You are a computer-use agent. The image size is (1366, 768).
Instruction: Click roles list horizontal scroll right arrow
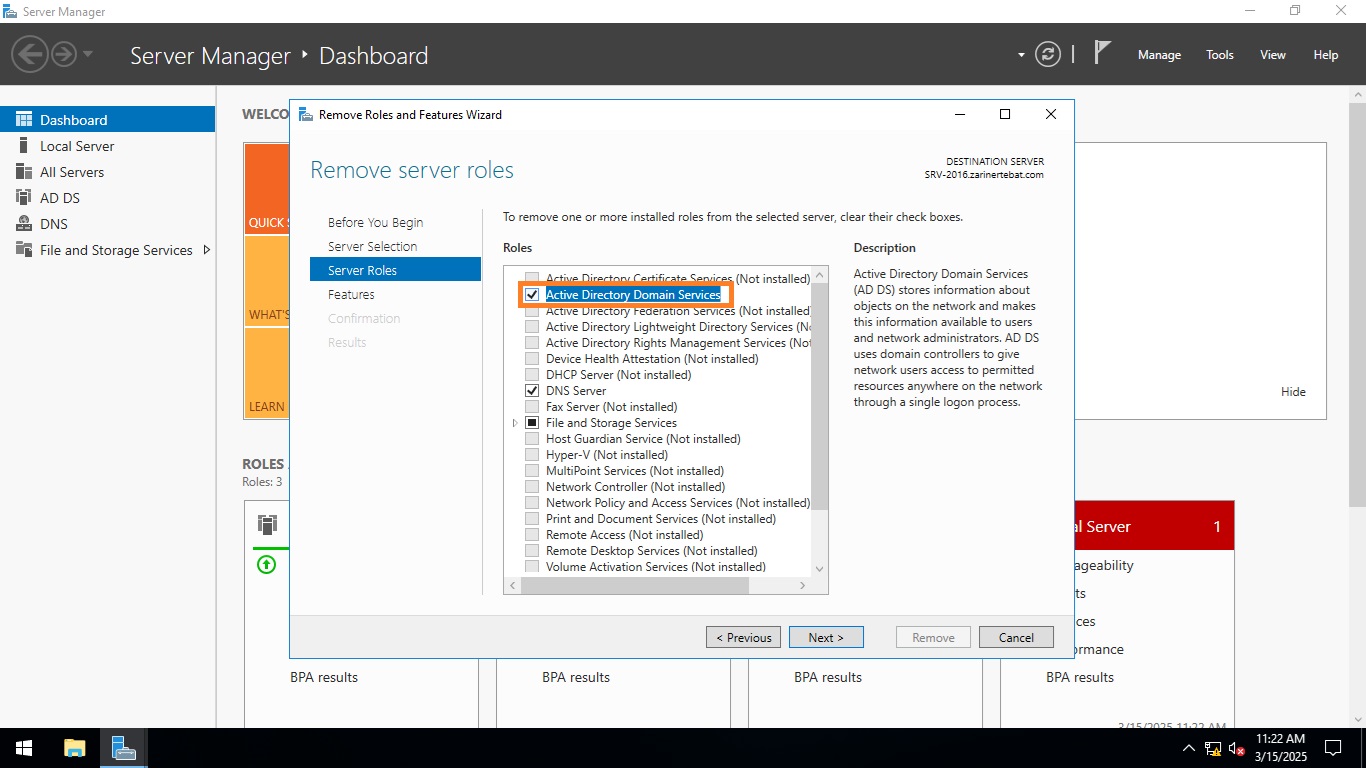tap(803, 586)
